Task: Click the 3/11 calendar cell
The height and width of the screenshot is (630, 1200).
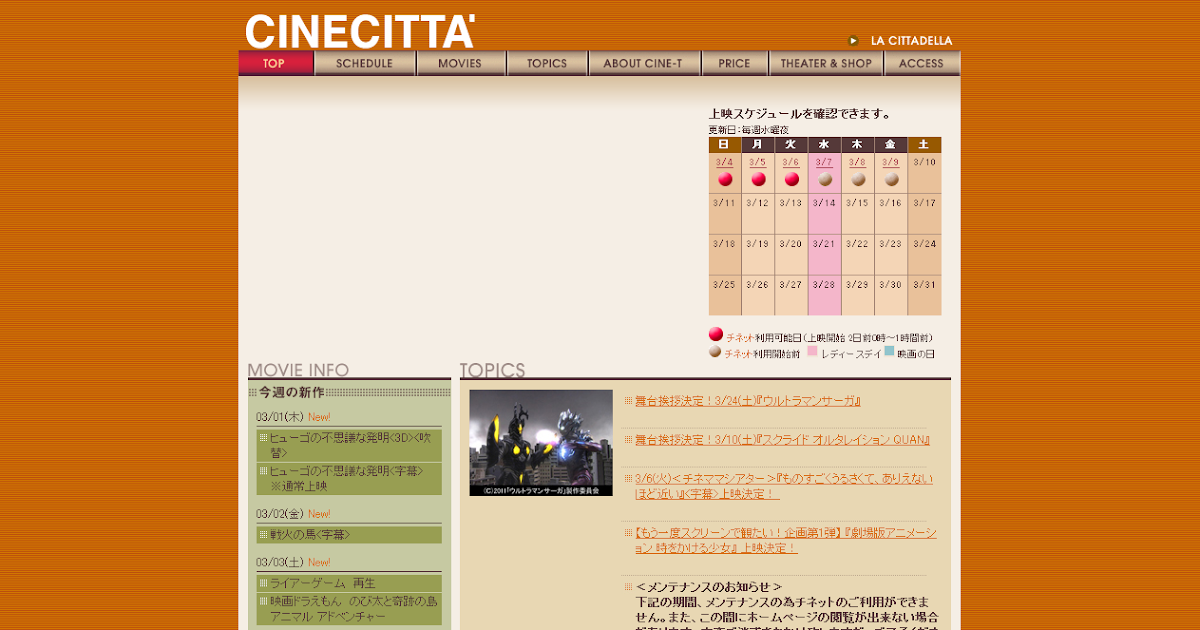Action: (x=725, y=214)
